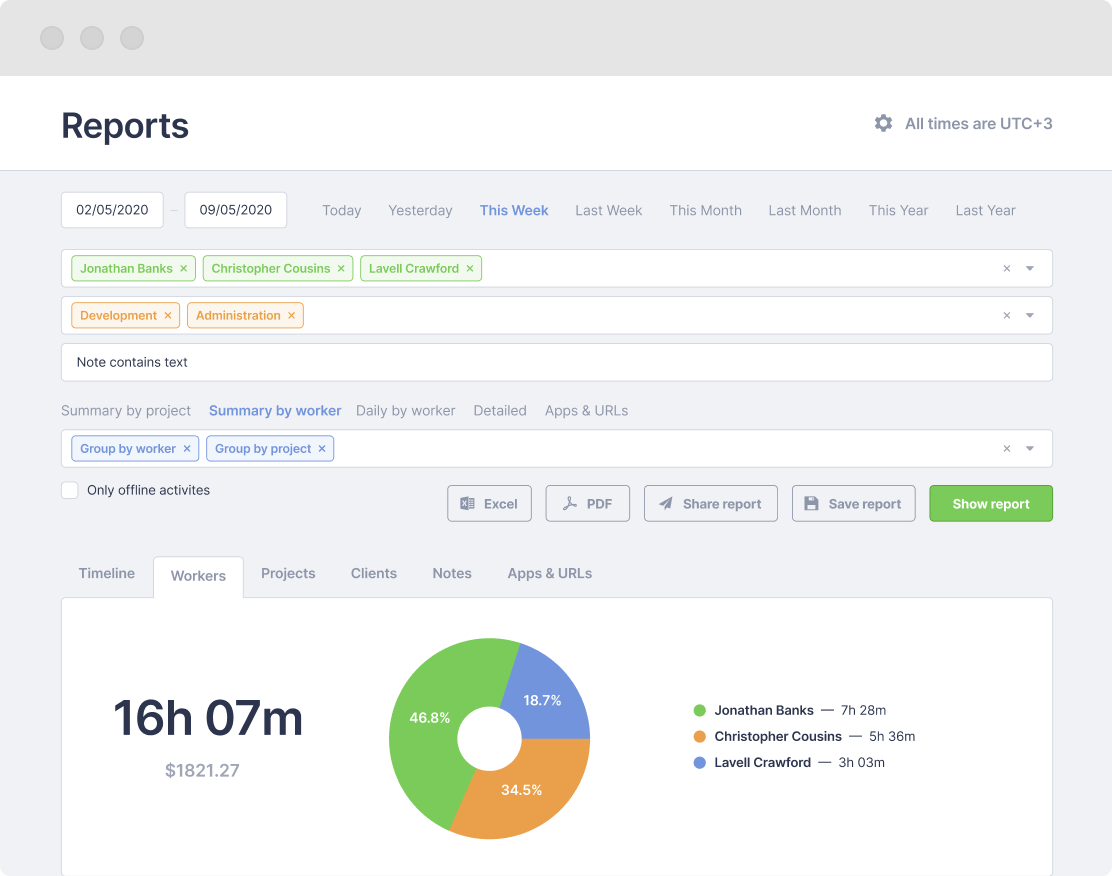
Task: Open the timezone settings gear icon
Action: pyautogui.click(x=883, y=123)
